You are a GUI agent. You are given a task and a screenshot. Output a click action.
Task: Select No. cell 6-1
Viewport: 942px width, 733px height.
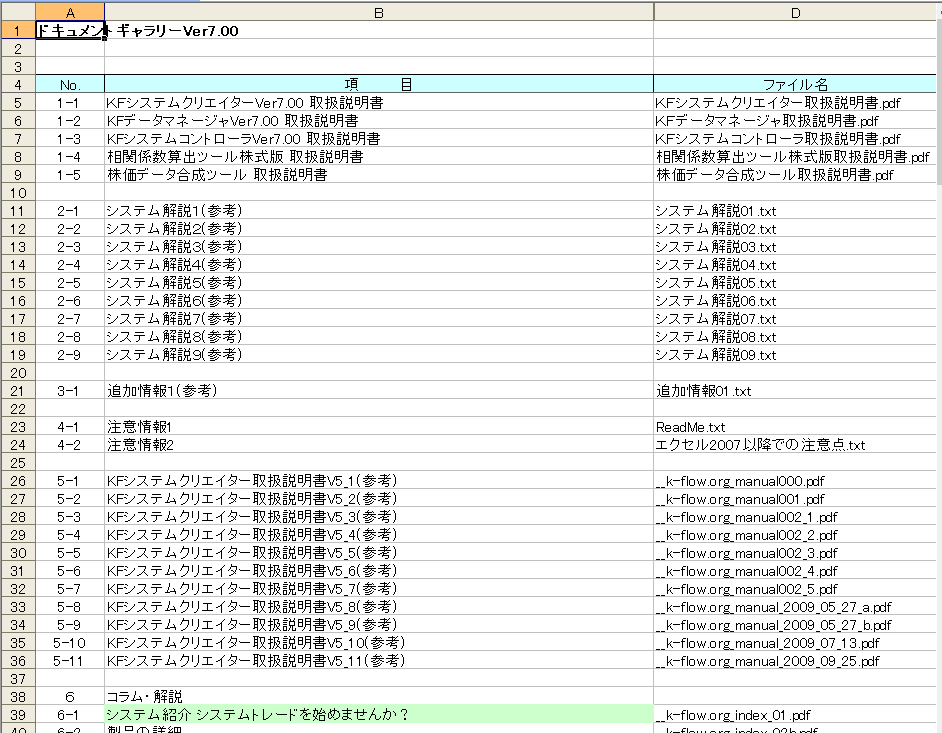(70, 715)
